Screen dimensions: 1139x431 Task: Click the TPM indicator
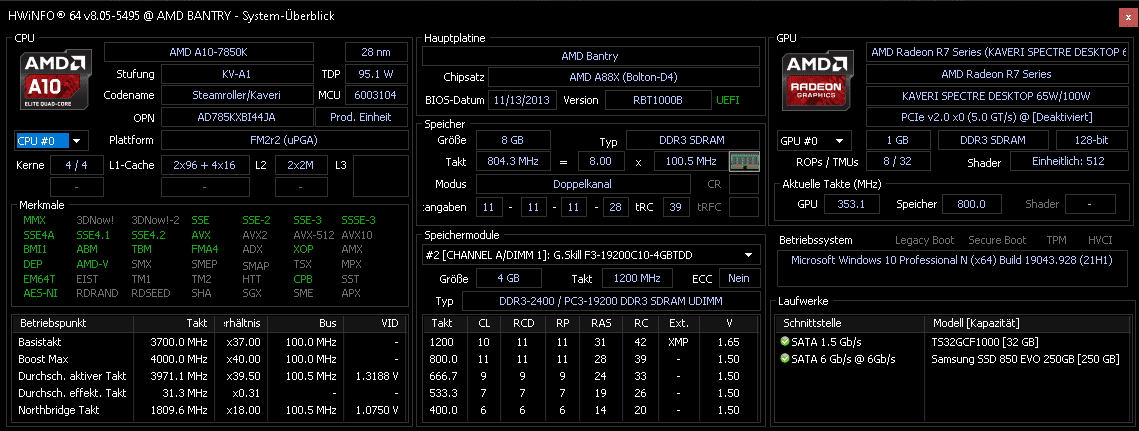pyautogui.click(x=1056, y=240)
